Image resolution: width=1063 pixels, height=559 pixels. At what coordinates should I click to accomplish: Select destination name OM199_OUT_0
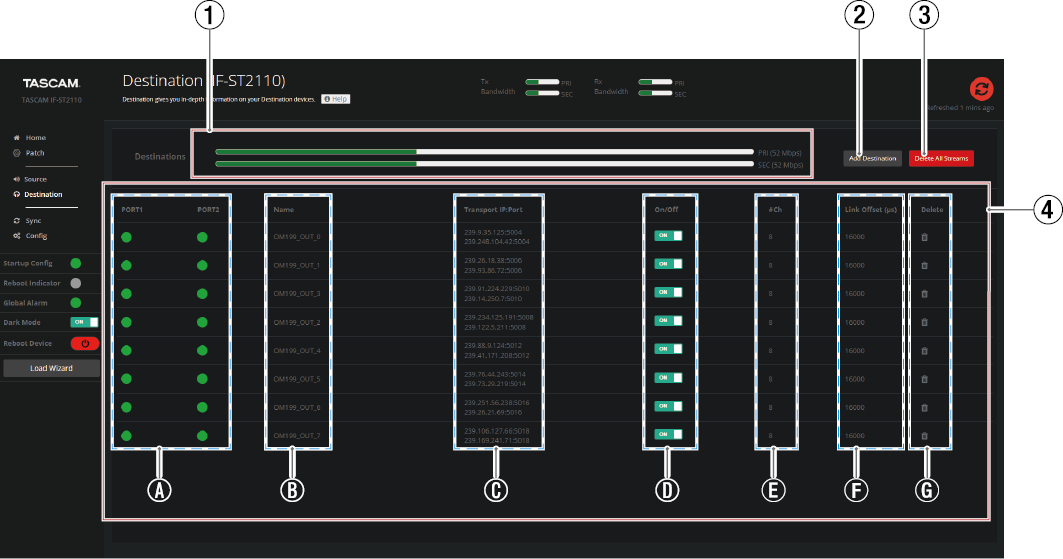coord(297,237)
